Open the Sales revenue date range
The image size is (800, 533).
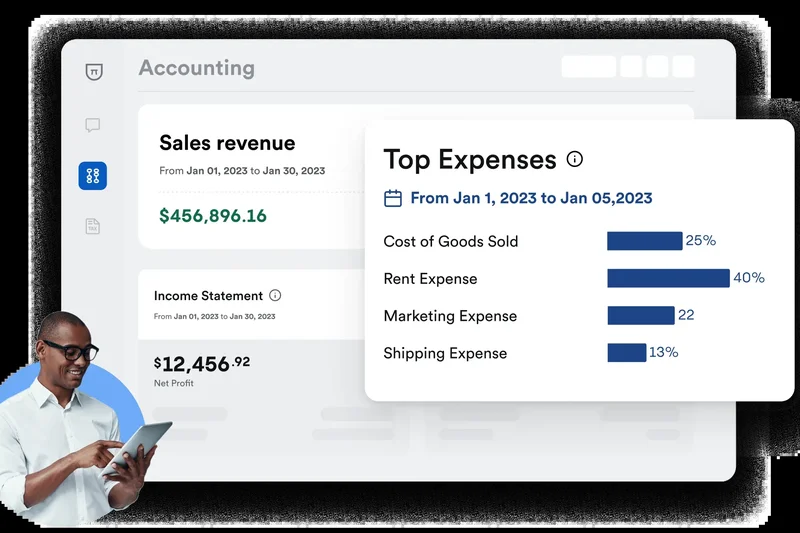coord(242,171)
